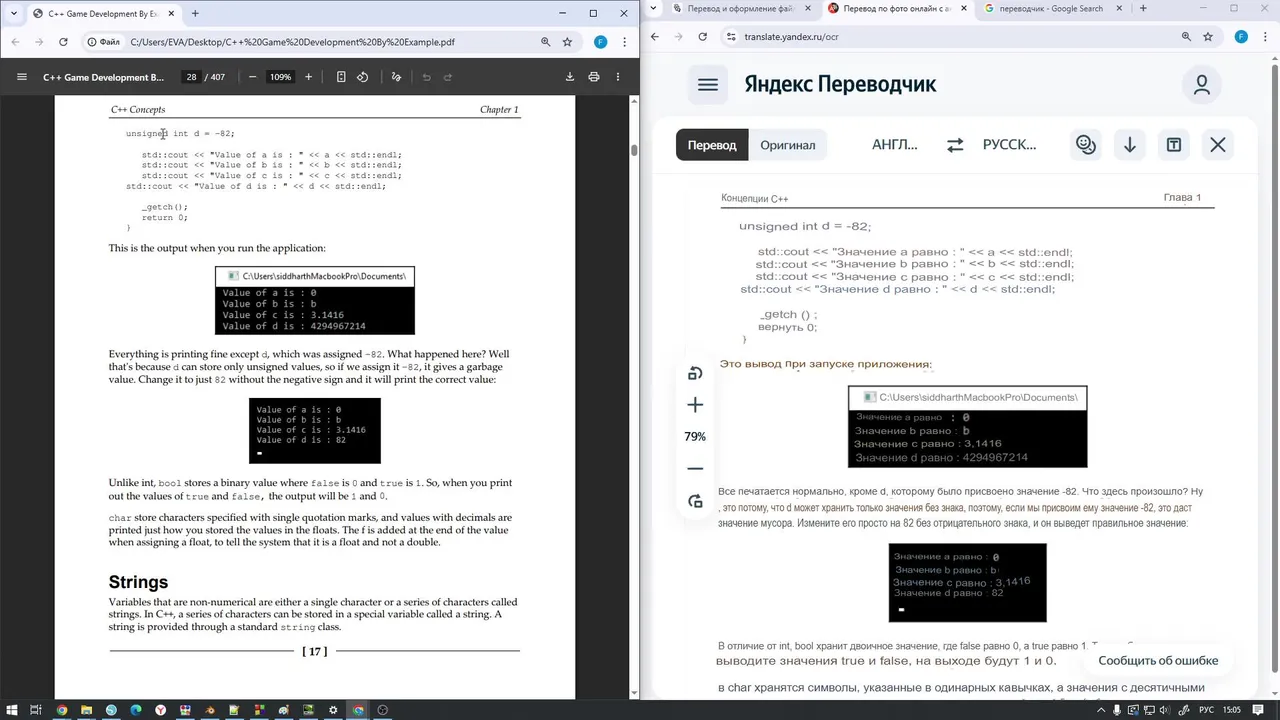Open Yandex Translate hamburger menu

[x=708, y=85]
